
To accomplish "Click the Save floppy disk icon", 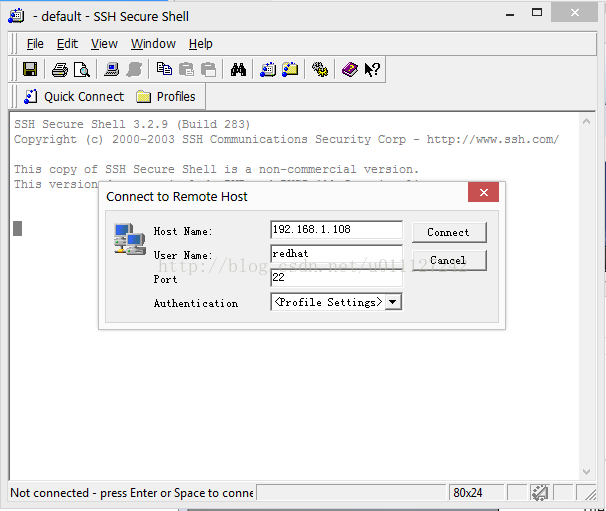I will pyautogui.click(x=30, y=70).
